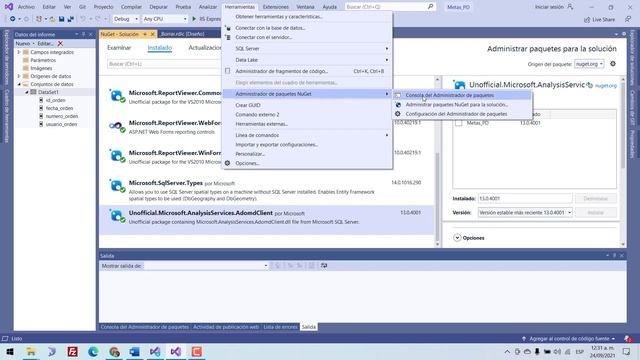Screen dimensions: 640x360
Task: Open the Línea de comandos submenu
Action: (x=307, y=135)
